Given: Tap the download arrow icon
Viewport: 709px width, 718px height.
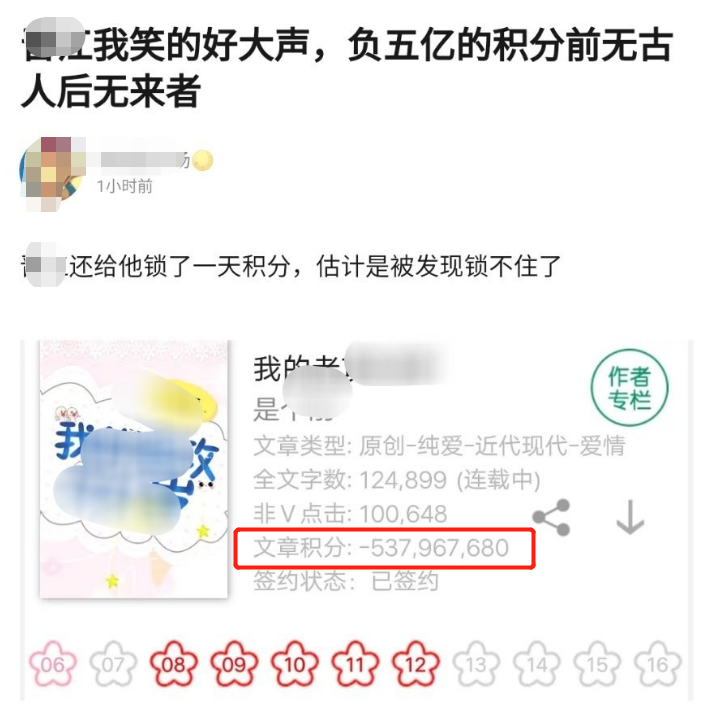Looking at the screenshot, I should (x=630, y=517).
